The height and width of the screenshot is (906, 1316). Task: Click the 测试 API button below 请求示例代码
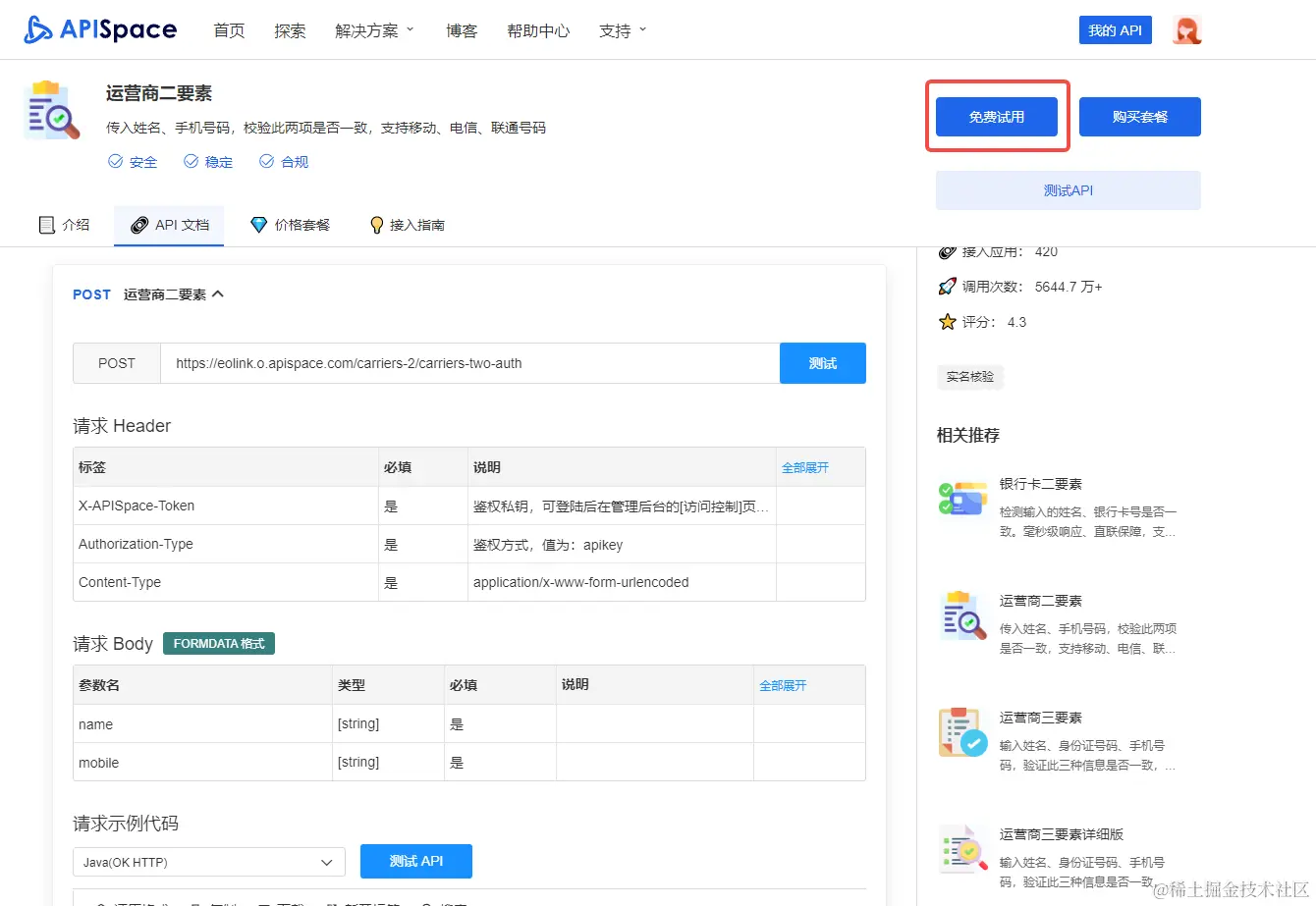coord(416,861)
